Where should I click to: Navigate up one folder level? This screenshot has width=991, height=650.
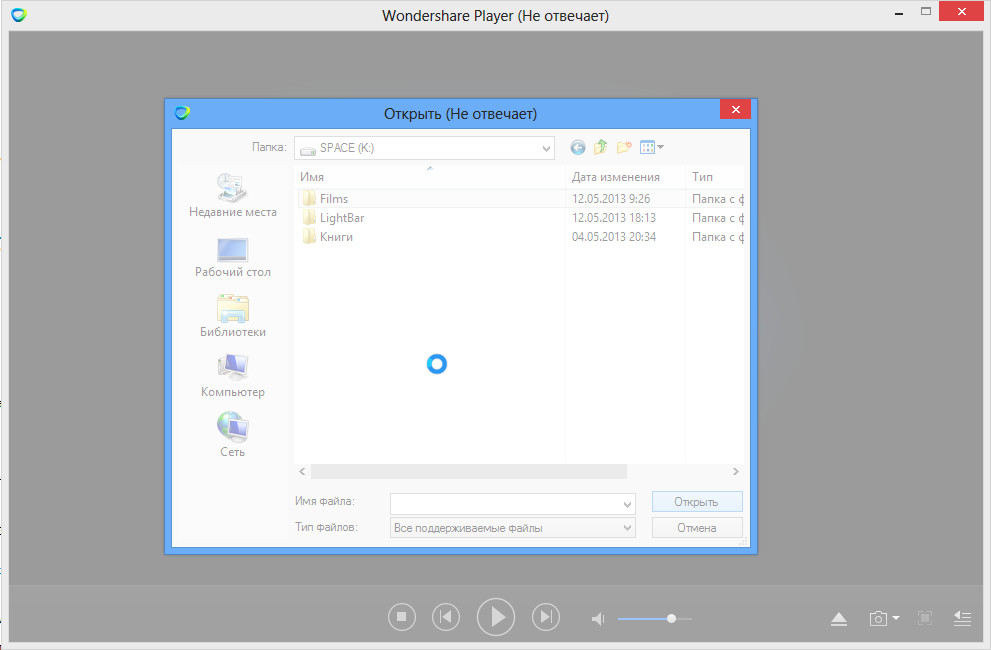point(600,148)
